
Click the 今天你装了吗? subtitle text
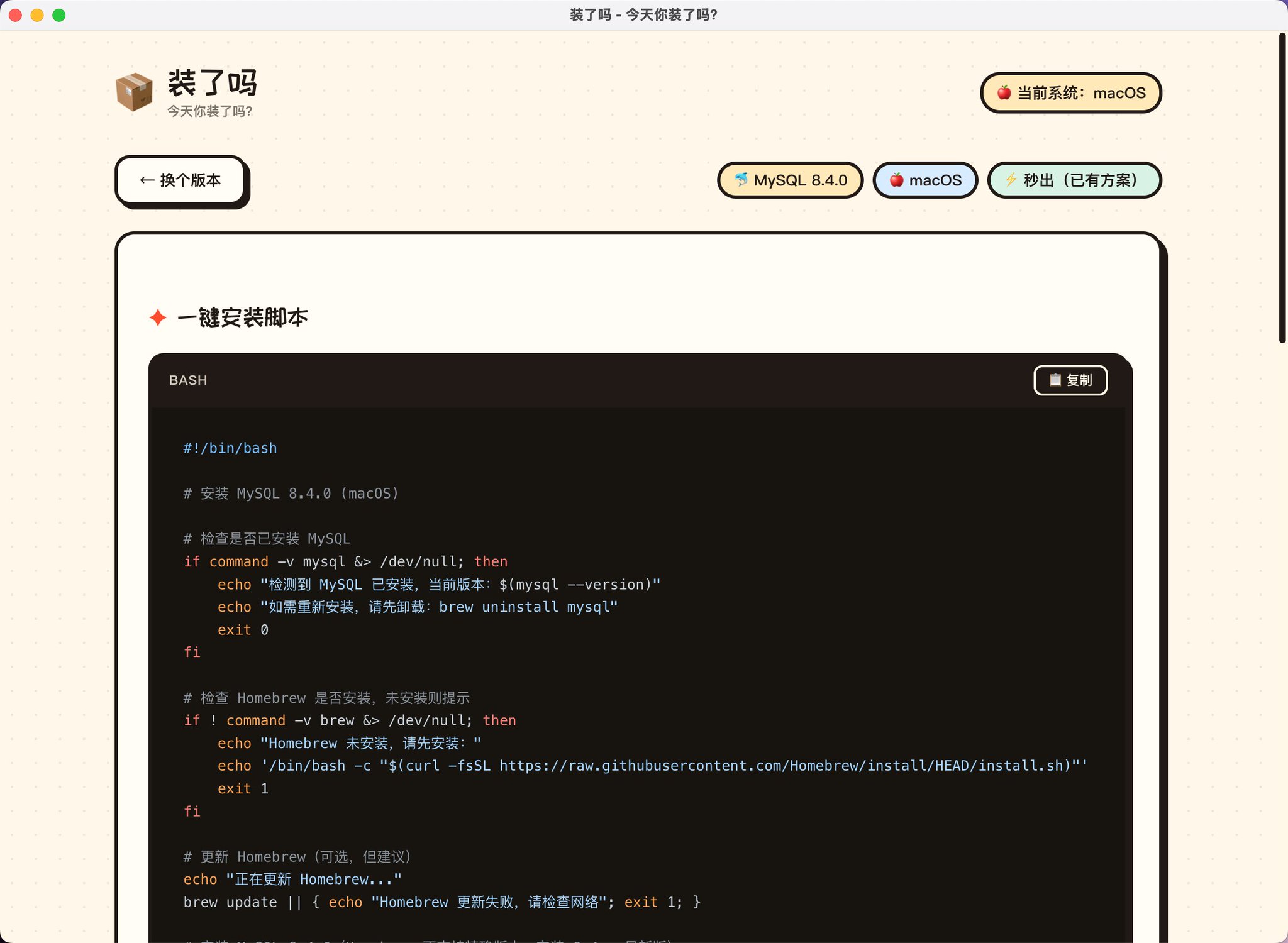click(209, 111)
